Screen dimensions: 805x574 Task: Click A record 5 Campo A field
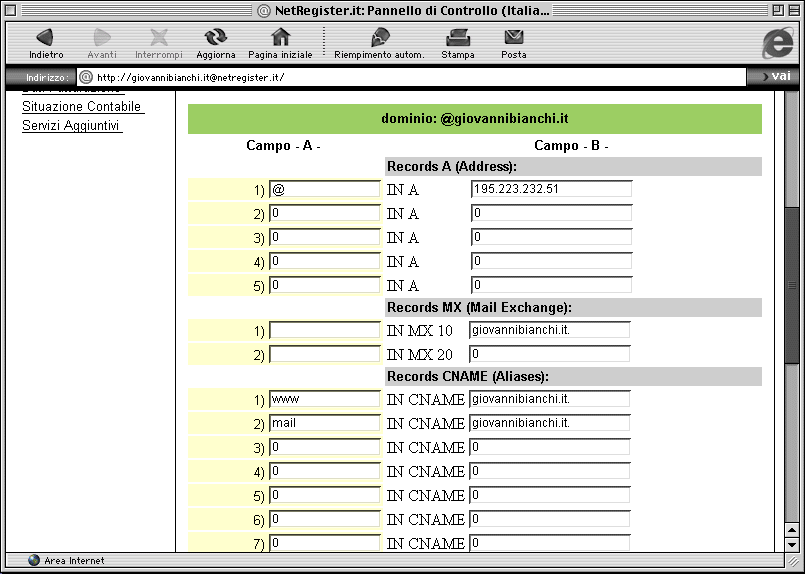coord(324,285)
